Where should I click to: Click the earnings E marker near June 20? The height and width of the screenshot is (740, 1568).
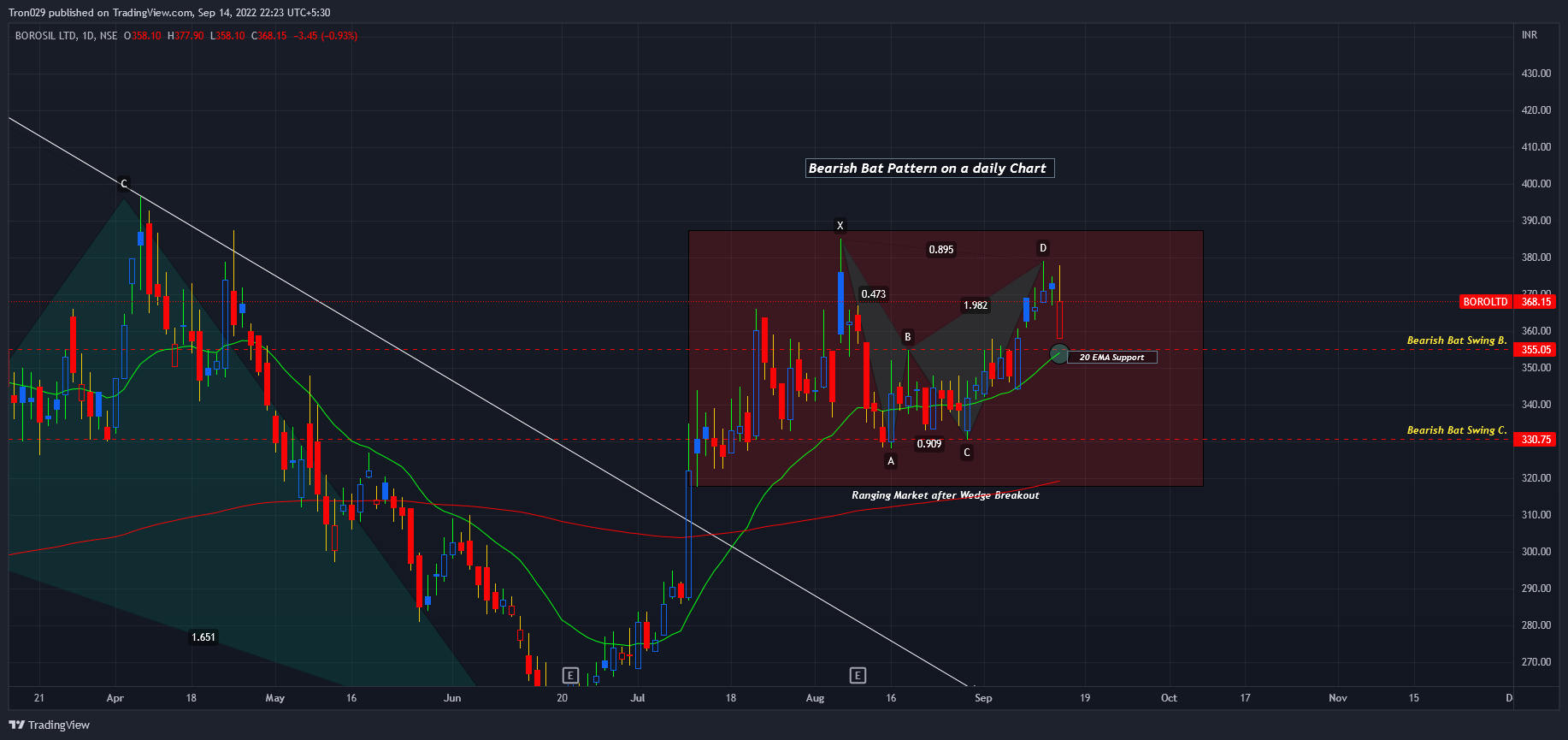[570, 675]
